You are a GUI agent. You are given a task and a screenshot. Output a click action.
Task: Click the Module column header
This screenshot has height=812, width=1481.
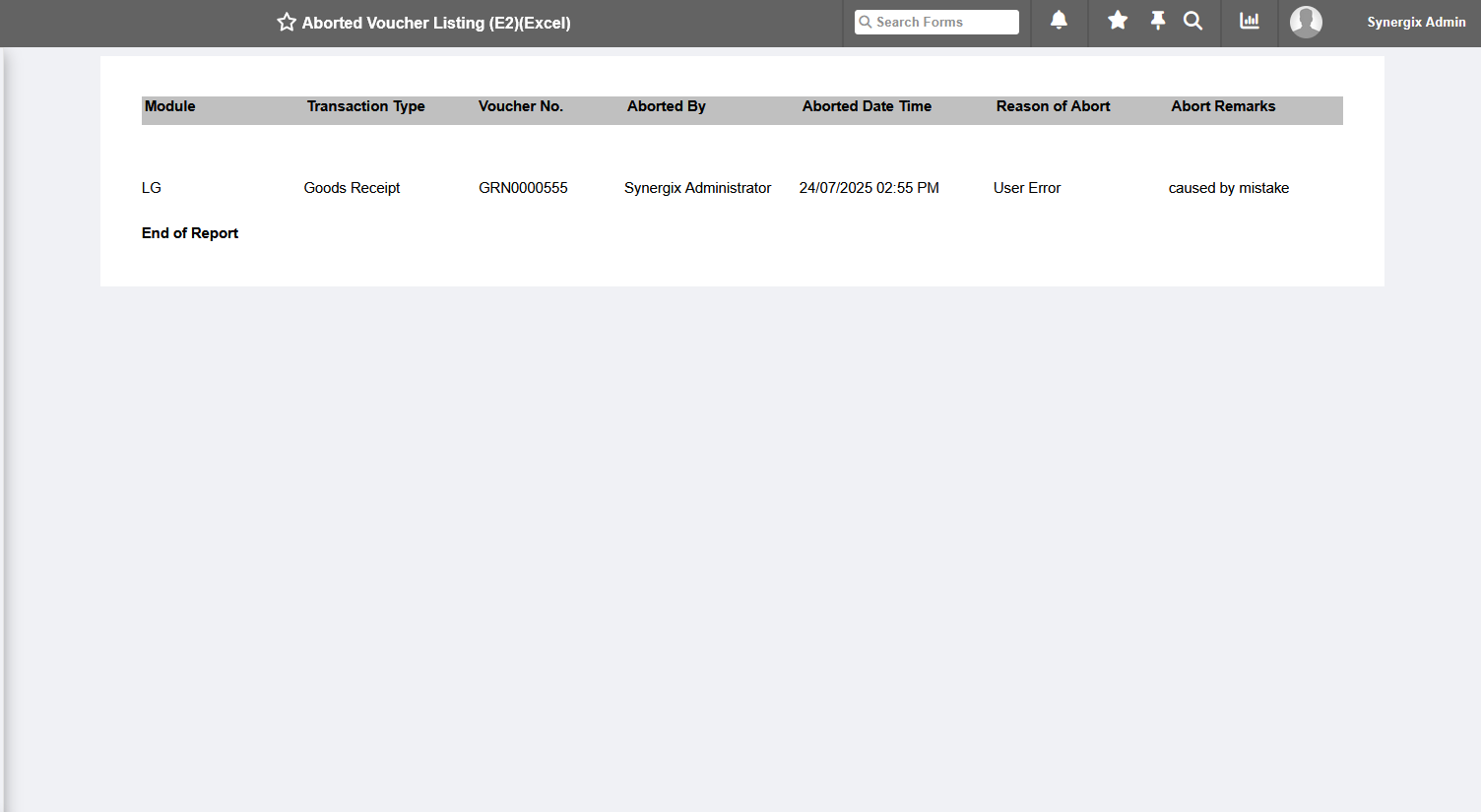point(169,106)
